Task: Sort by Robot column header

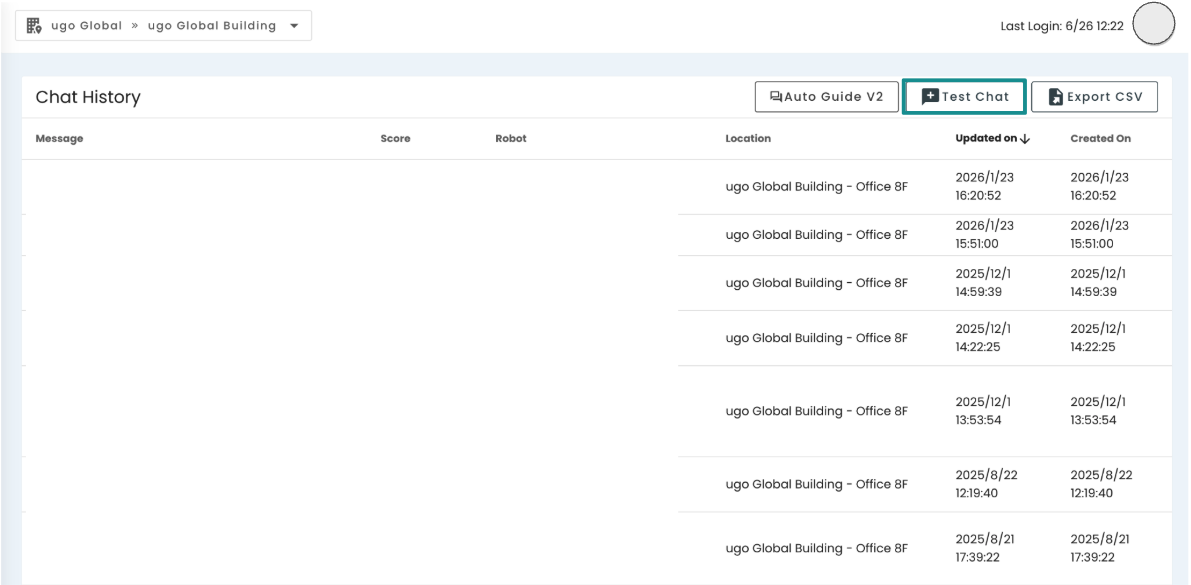Action: coord(510,138)
